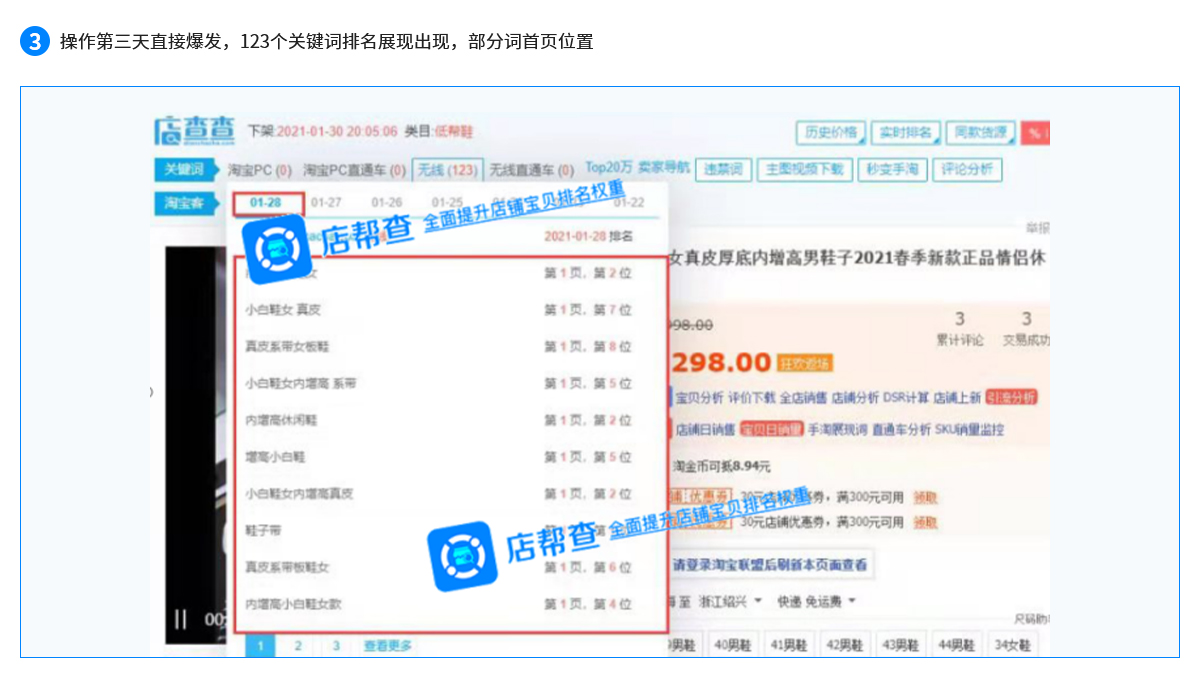This screenshot has height=687, width=1200.
Task: Switch to 无线直通车 (0) tab
Action: click(531, 170)
